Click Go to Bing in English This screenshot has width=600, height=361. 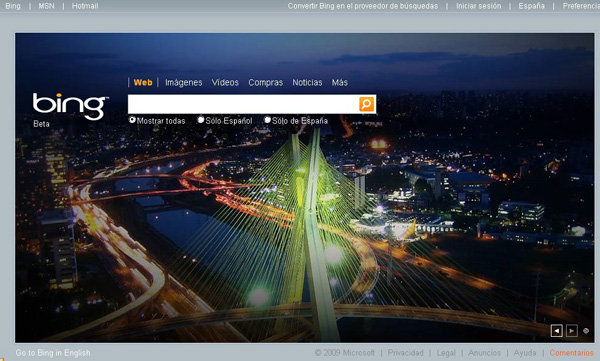pyautogui.click(x=53, y=353)
